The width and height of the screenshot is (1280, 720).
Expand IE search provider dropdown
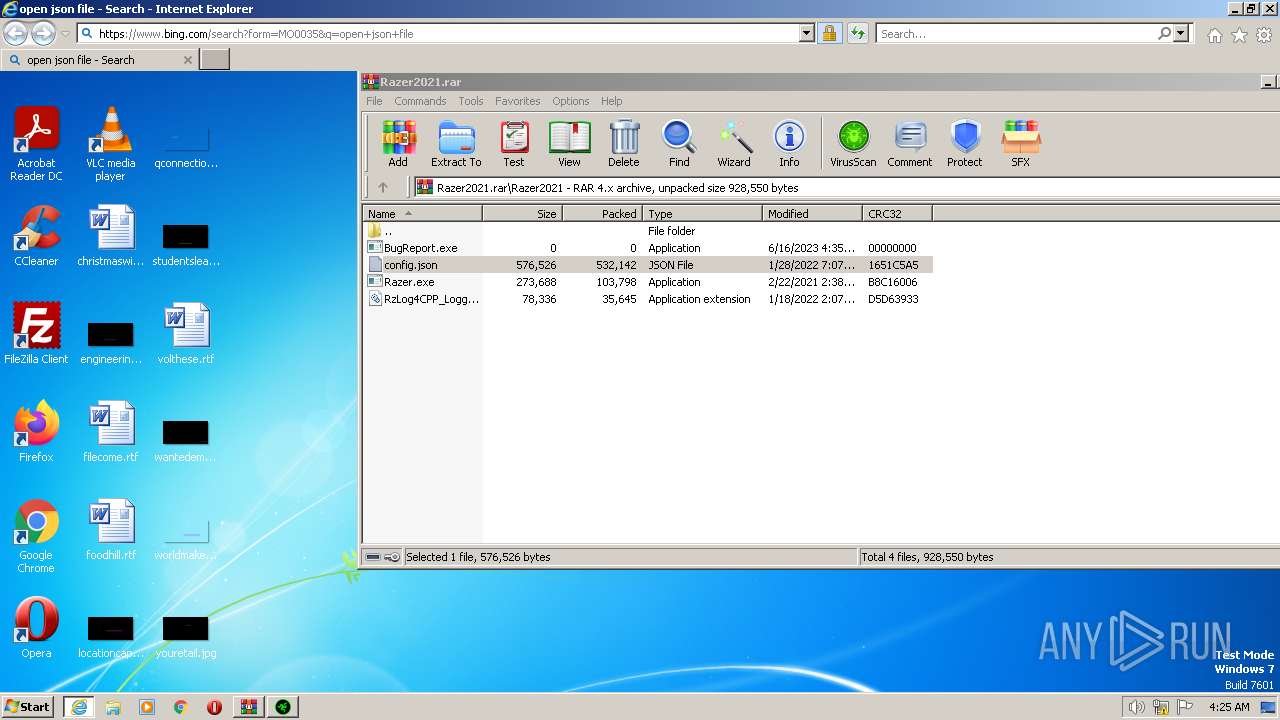pos(1181,33)
